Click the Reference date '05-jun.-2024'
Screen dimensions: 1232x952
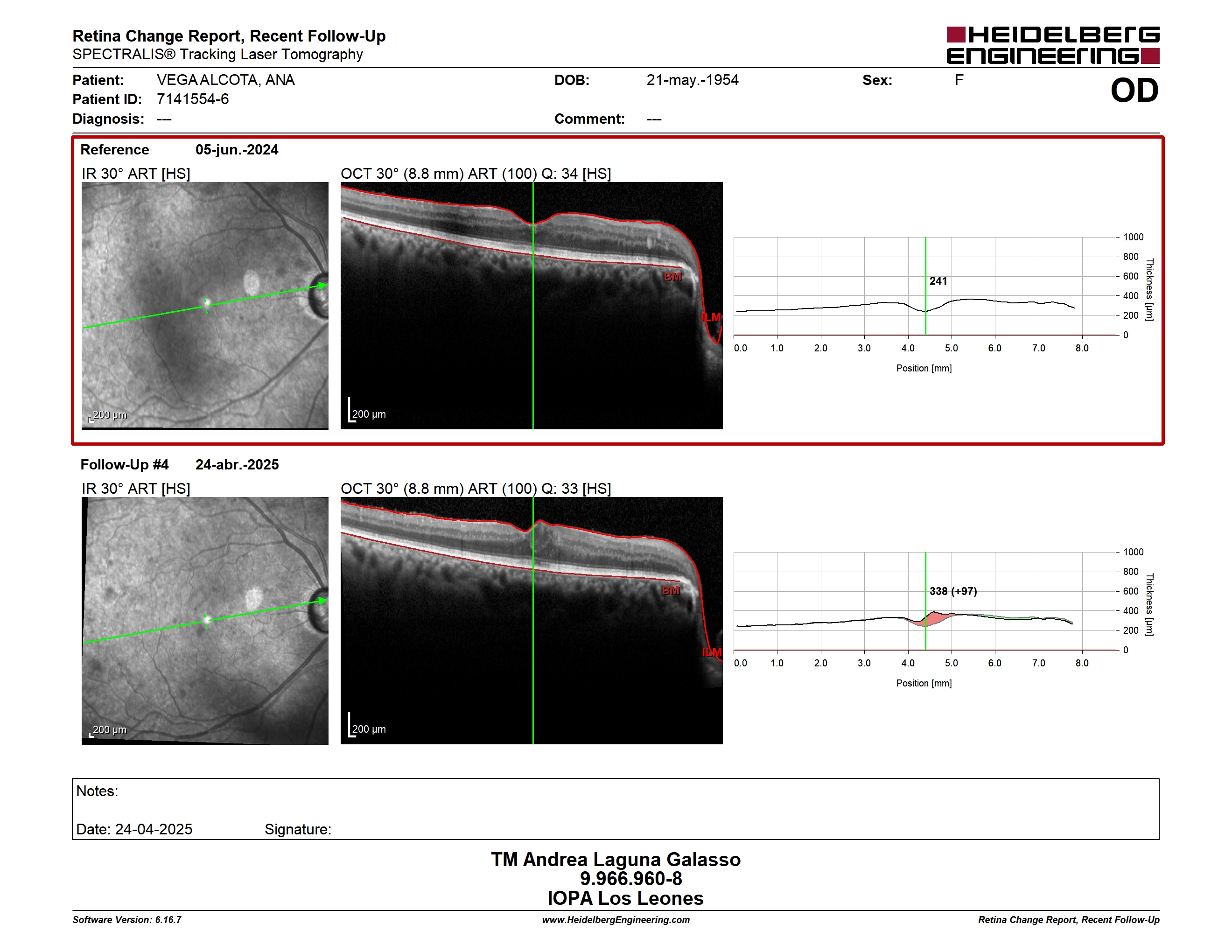tap(237, 149)
